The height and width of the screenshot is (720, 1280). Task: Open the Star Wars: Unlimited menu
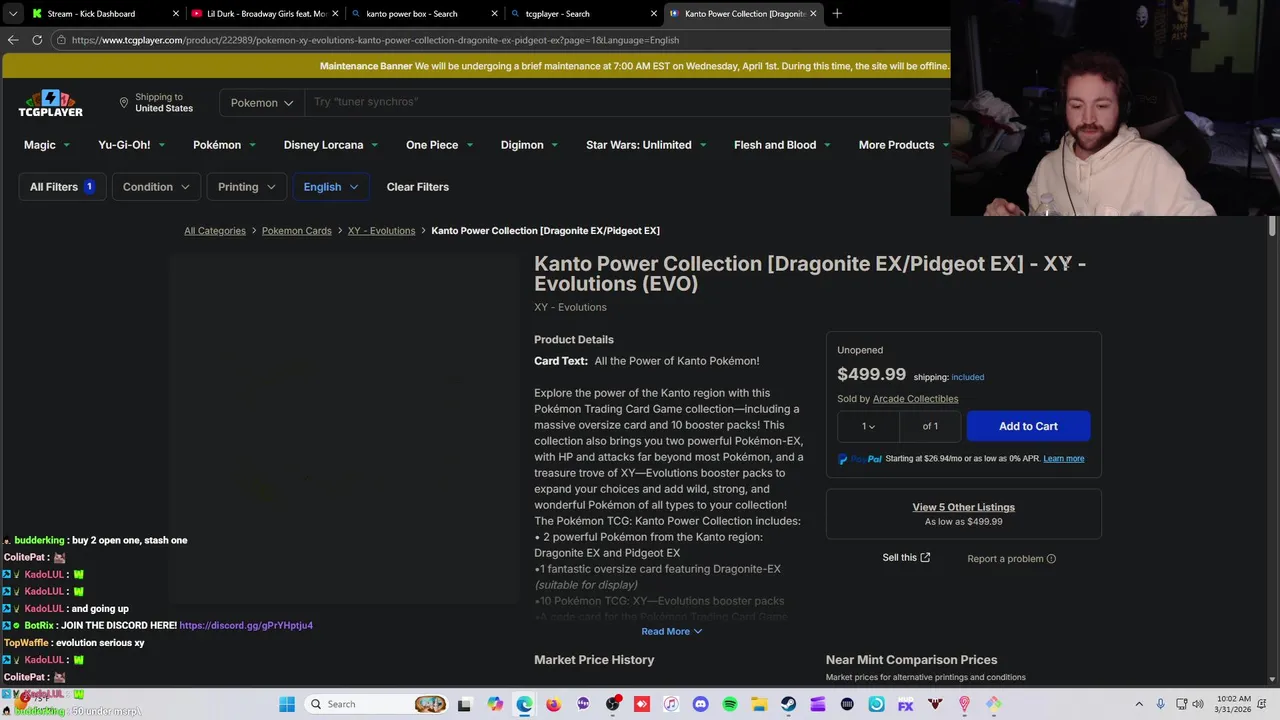coord(645,145)
